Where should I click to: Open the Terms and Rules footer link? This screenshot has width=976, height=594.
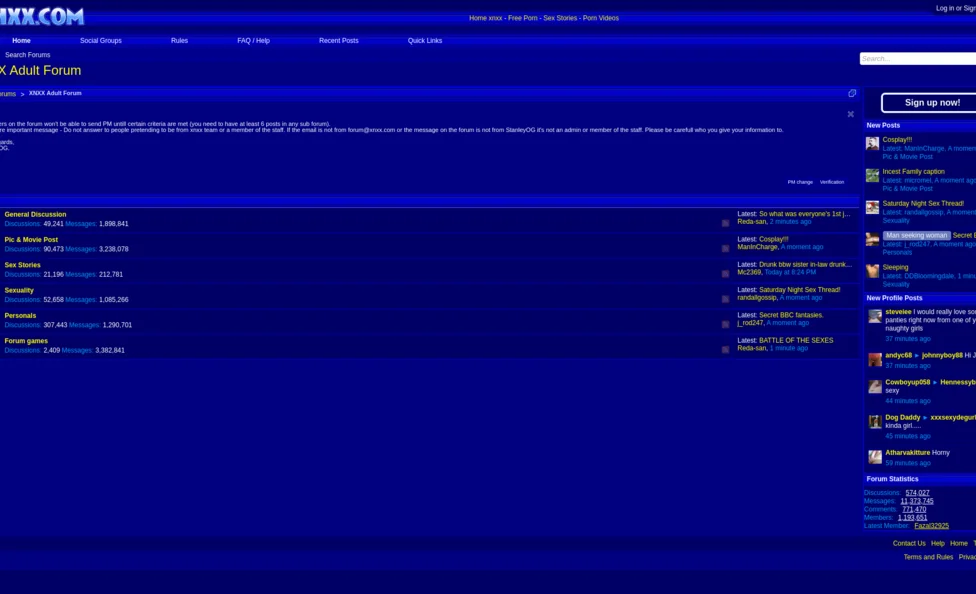point(927,557)
